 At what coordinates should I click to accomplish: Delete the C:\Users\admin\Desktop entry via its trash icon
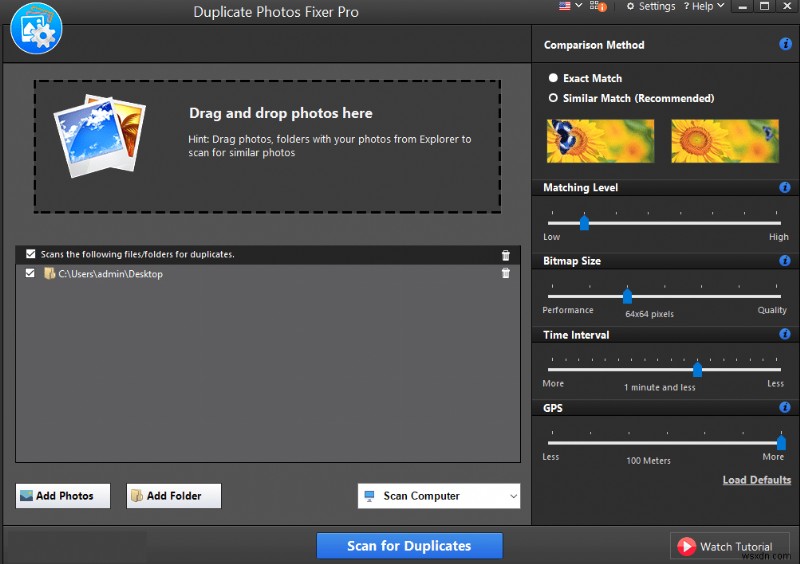(506, 274)
